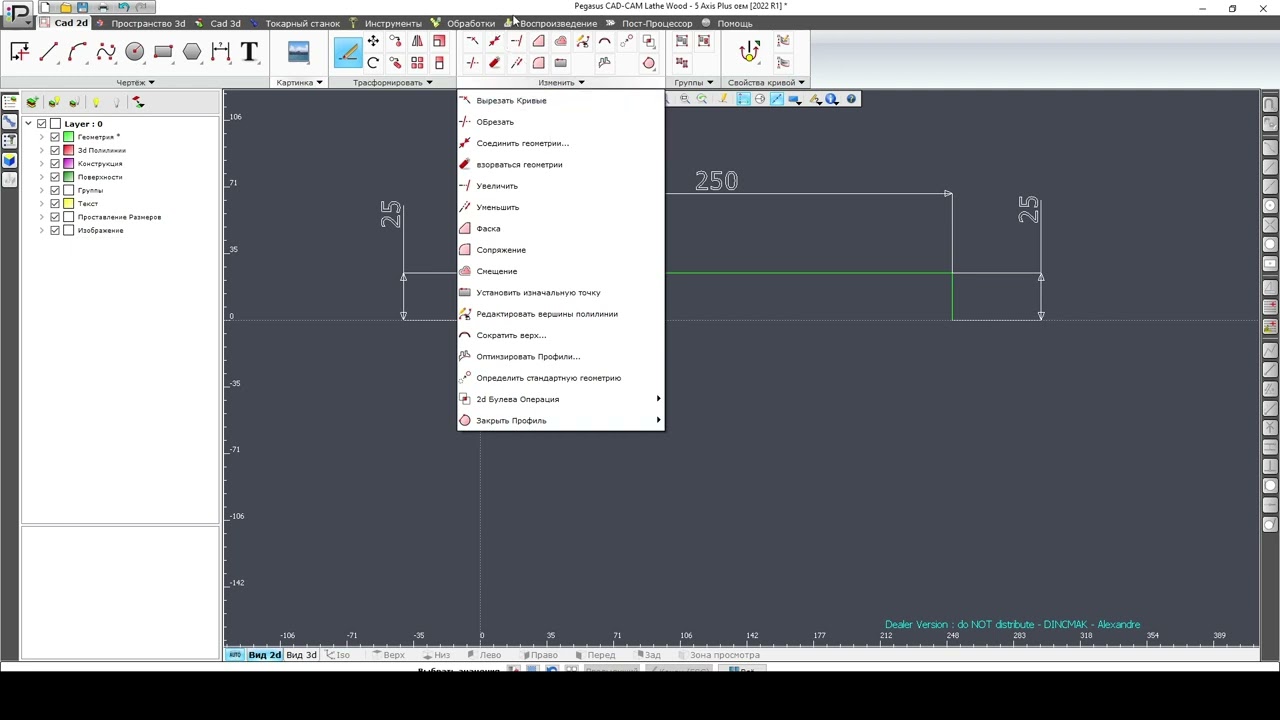Viewport: 1280px width, 720px height.
Task: Select Фаска menu entry
Action: click(561, 229)
